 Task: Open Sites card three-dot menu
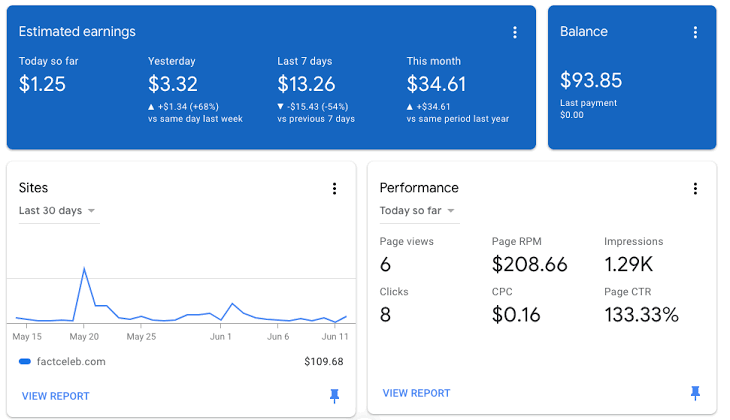pos(334,188)
